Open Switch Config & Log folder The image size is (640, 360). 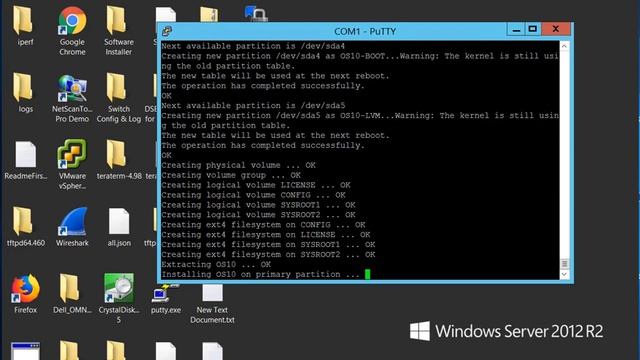[118, 98]
